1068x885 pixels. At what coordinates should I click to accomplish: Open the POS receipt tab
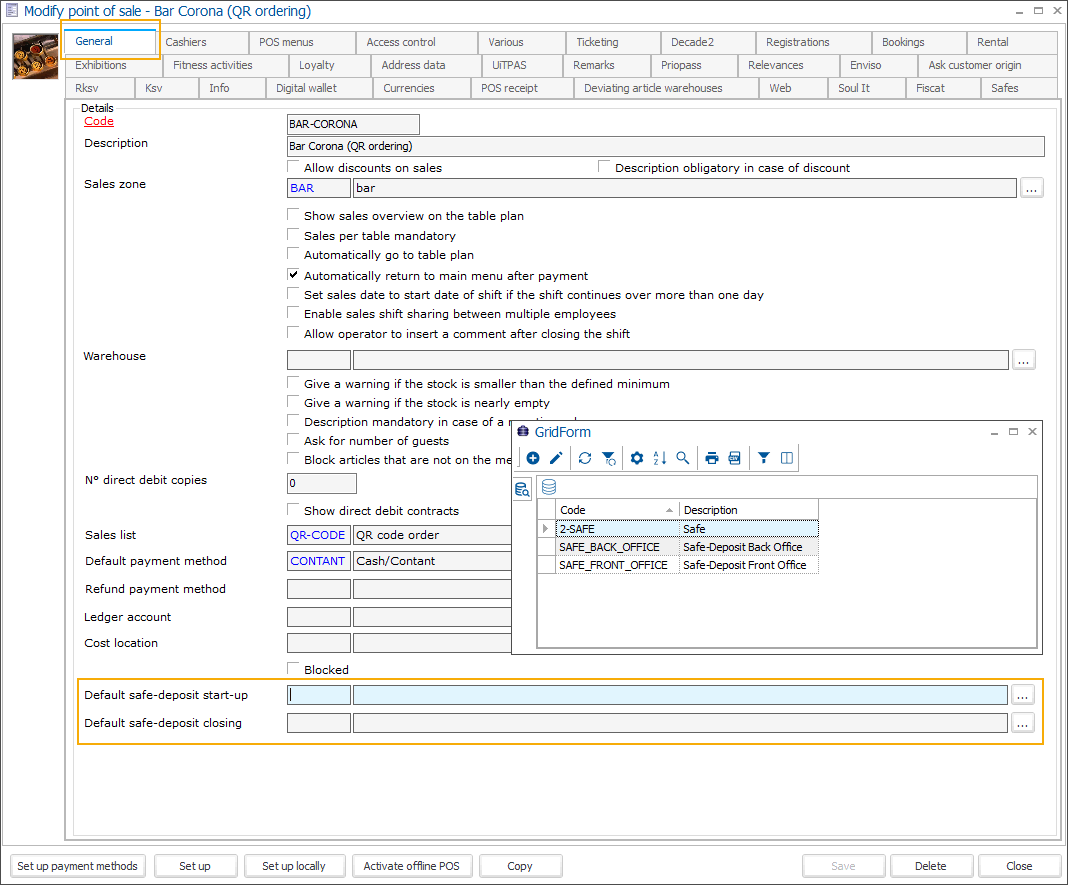click(x=509, y=88)
